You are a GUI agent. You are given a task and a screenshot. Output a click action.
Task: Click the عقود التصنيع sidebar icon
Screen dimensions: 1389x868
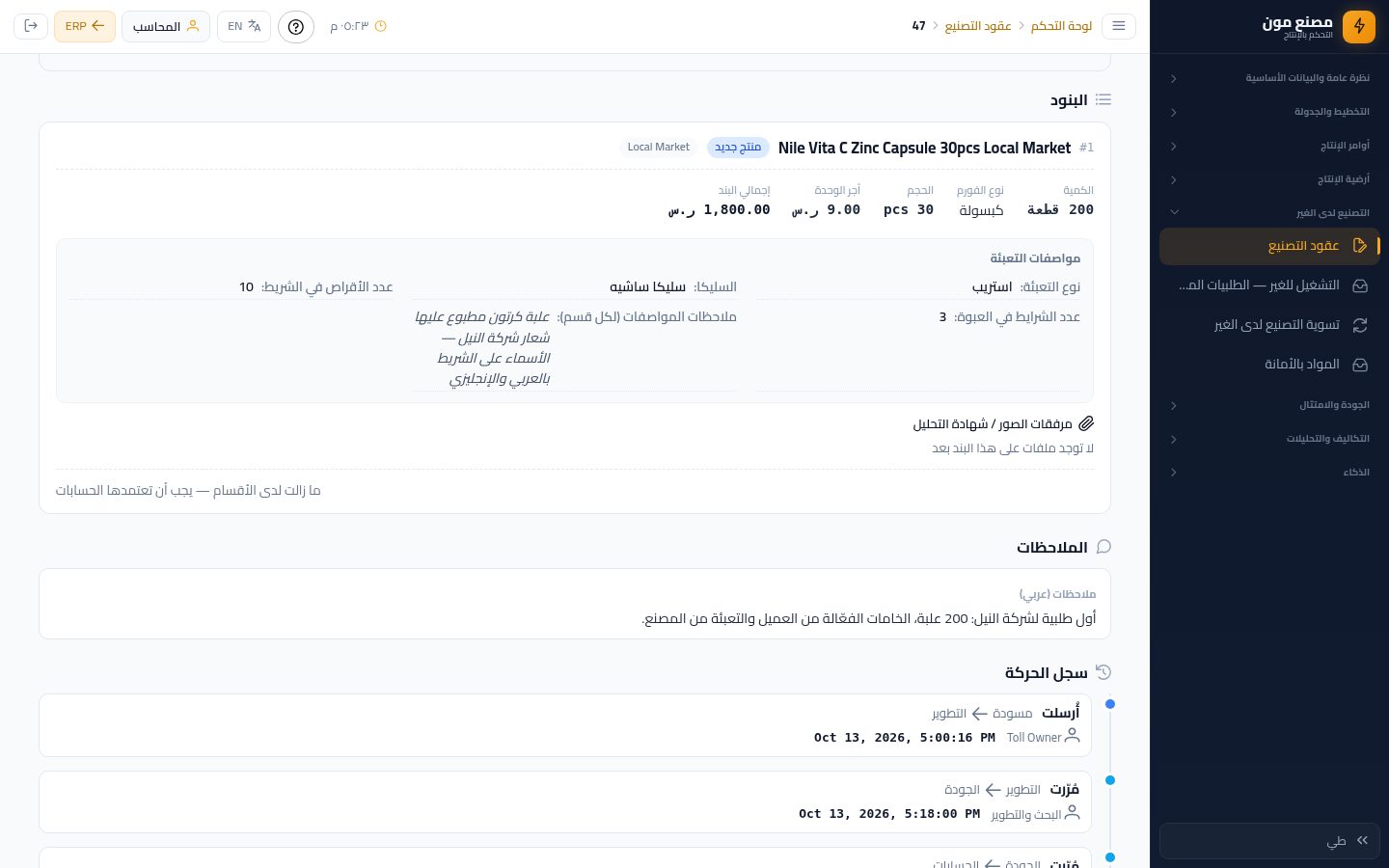1360,246
